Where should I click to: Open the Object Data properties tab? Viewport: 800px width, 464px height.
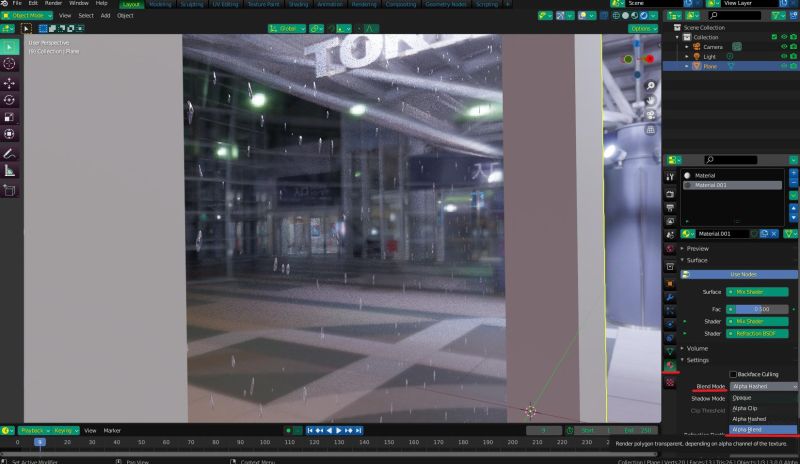tap(670, 351)
